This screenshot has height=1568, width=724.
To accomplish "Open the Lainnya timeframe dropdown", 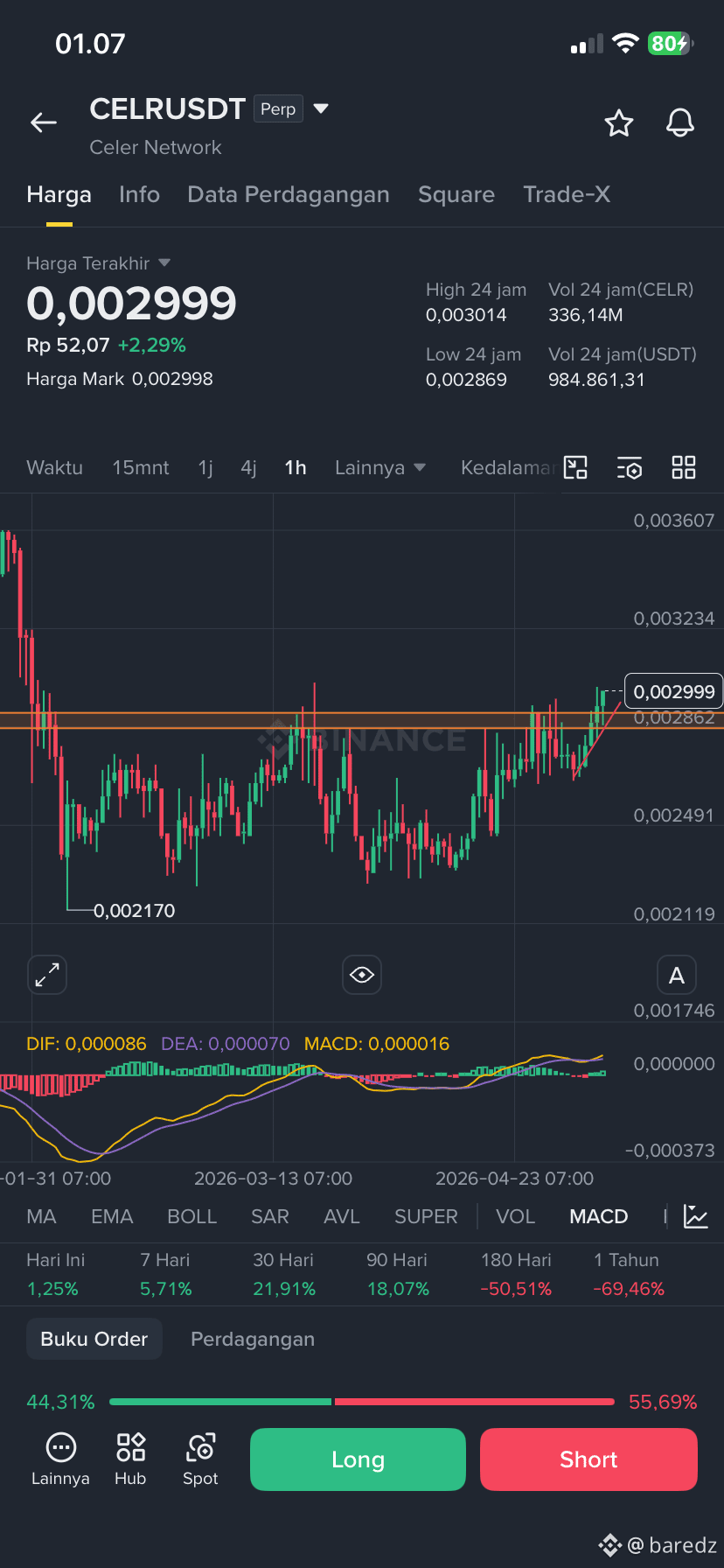I will (x=380, y=468).
